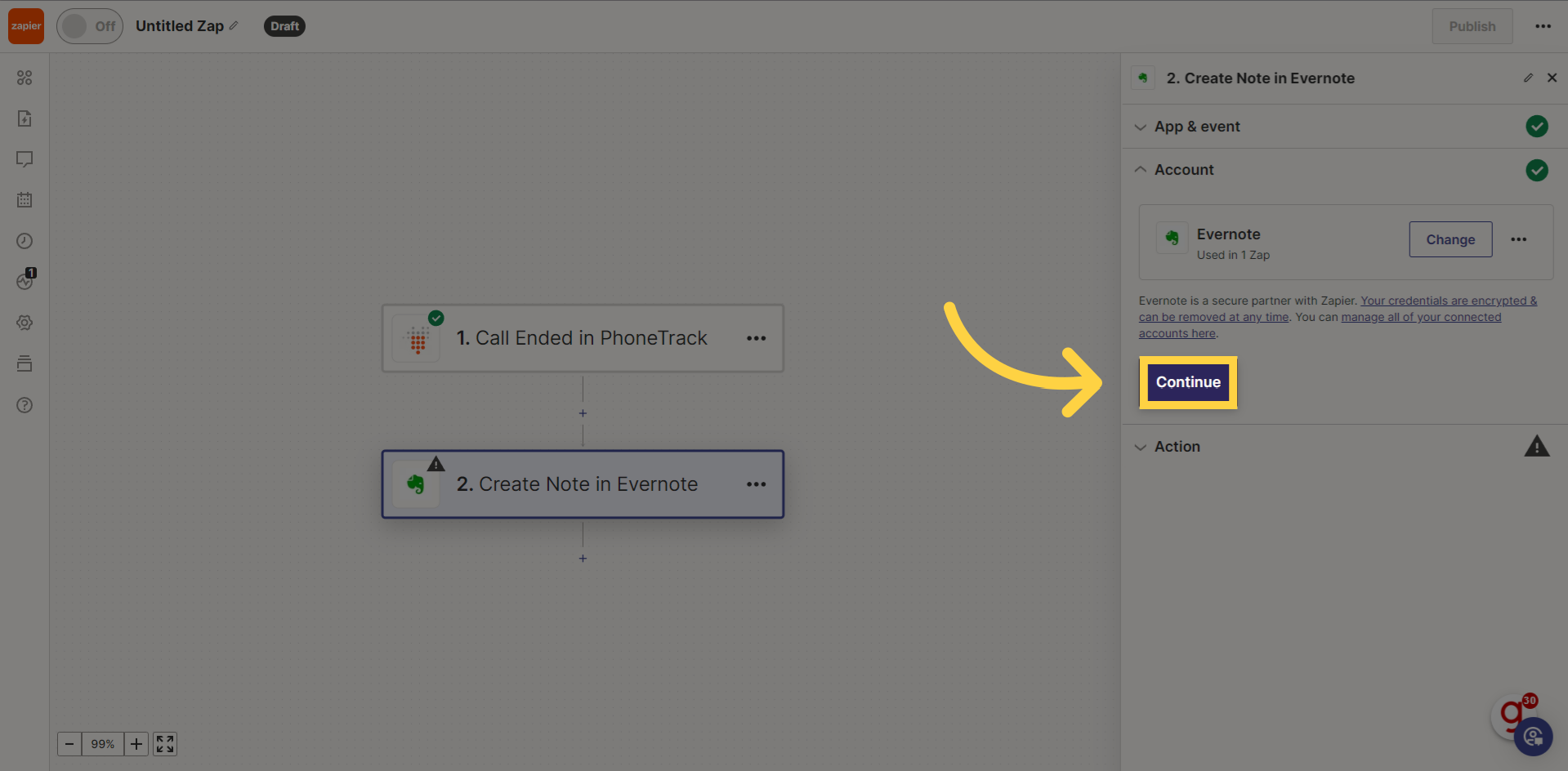Collapse the Account section
1568x771 pixels.
pos(1344,170)
